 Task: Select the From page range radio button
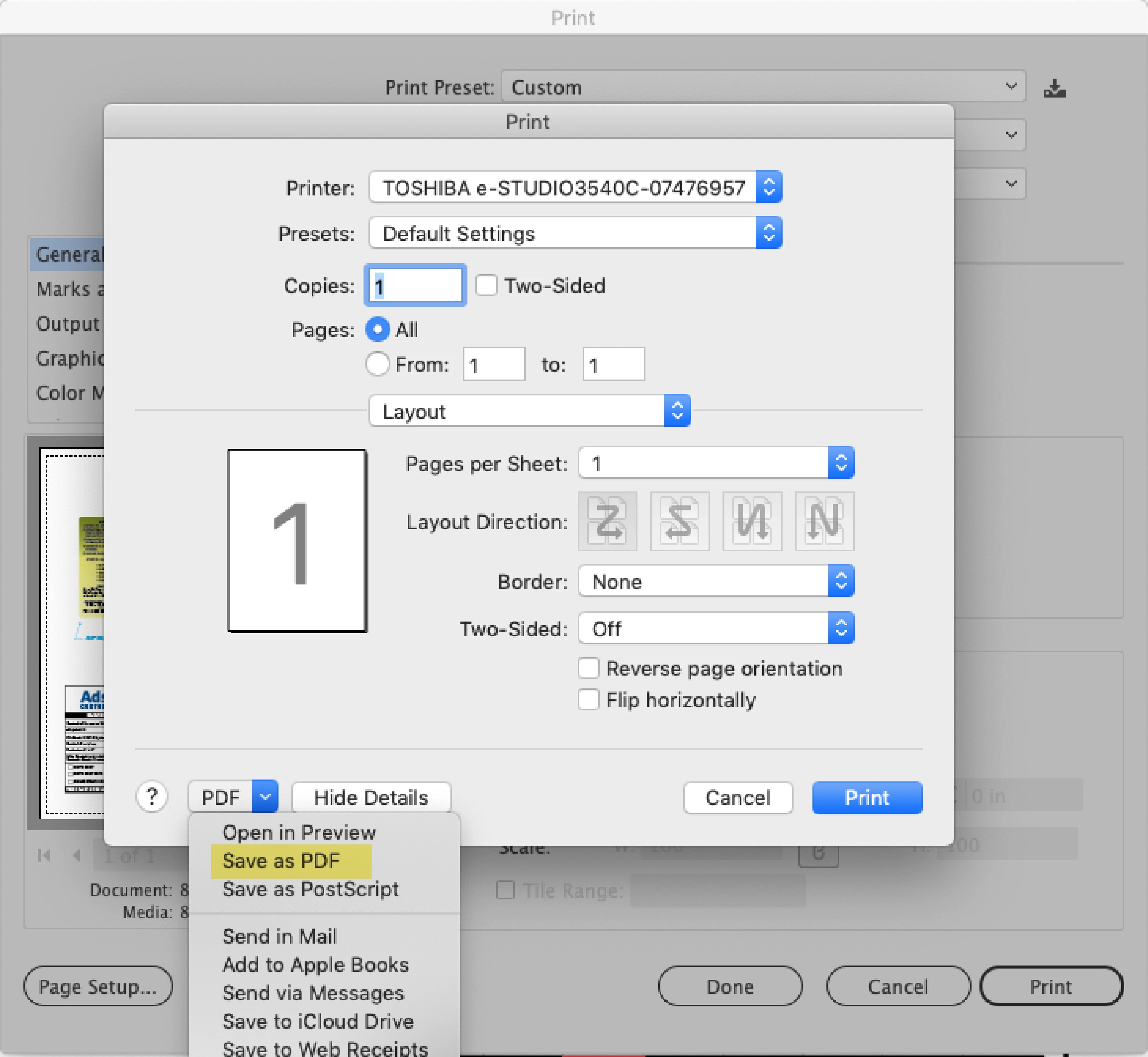click(378, 364)
